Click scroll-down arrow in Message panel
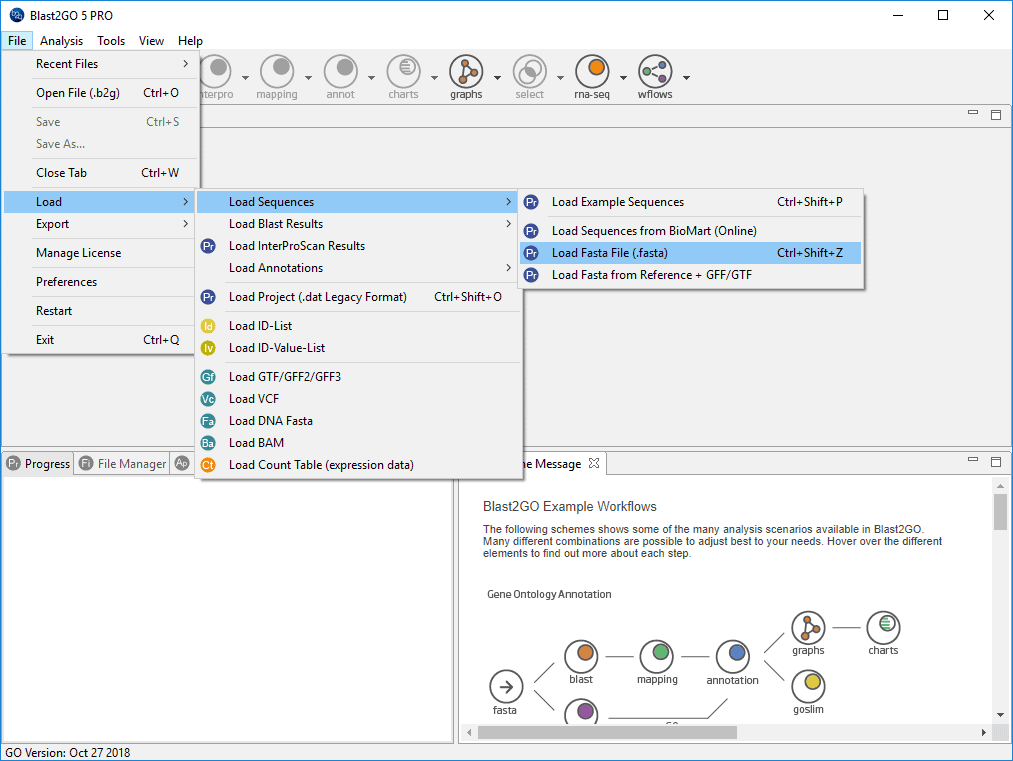1013x761 pixels. (x=1000, y=715)
